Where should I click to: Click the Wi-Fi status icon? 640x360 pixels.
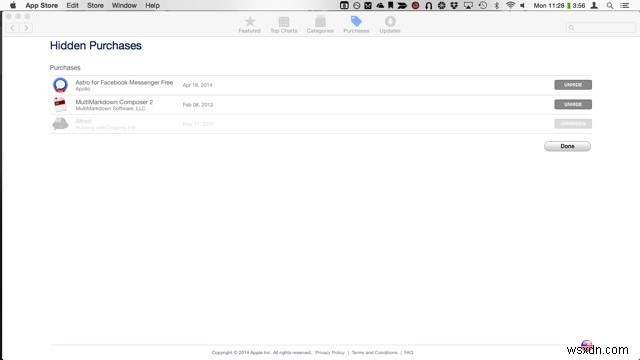(x=510, y=5)
